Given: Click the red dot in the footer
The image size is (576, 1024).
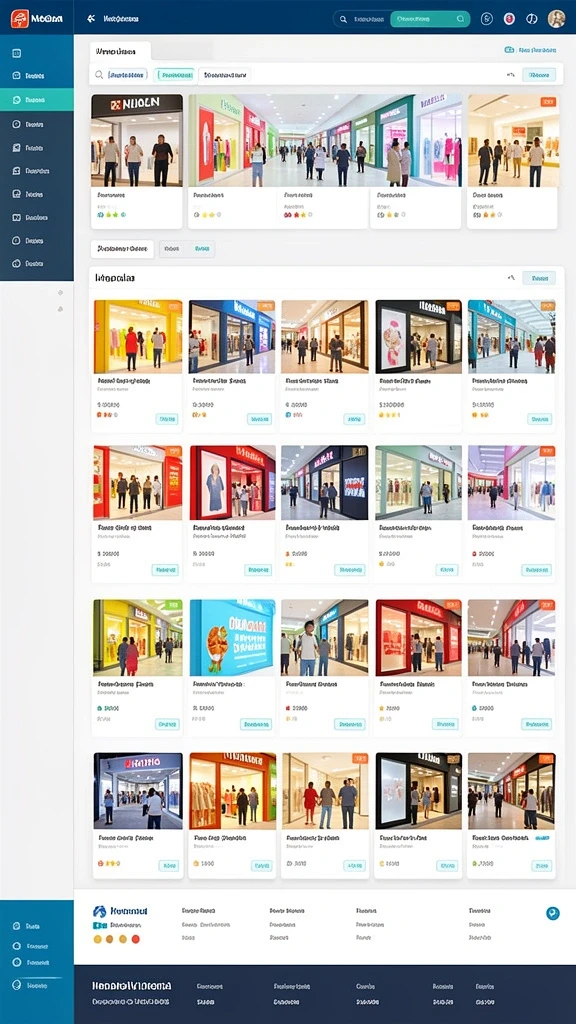Looking at the screenshot, I should (136, 939).
